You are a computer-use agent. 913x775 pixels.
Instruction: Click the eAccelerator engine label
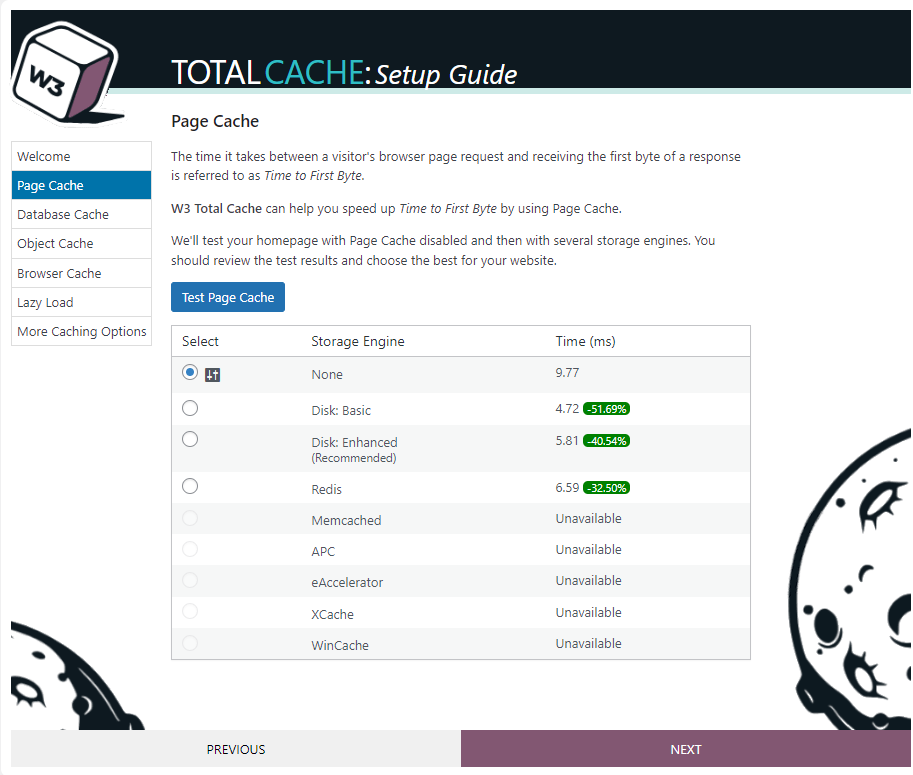(x=347, y=583)
